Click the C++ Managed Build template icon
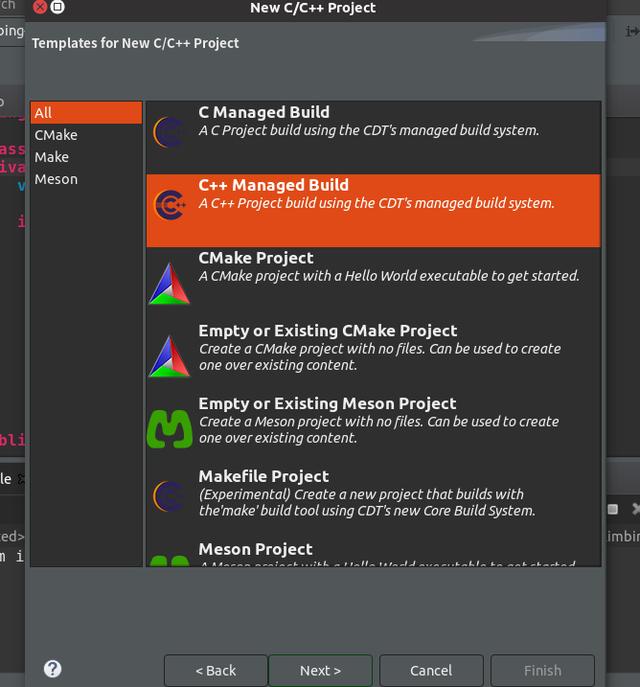This screenshot has width=640, height=687. 169,204
